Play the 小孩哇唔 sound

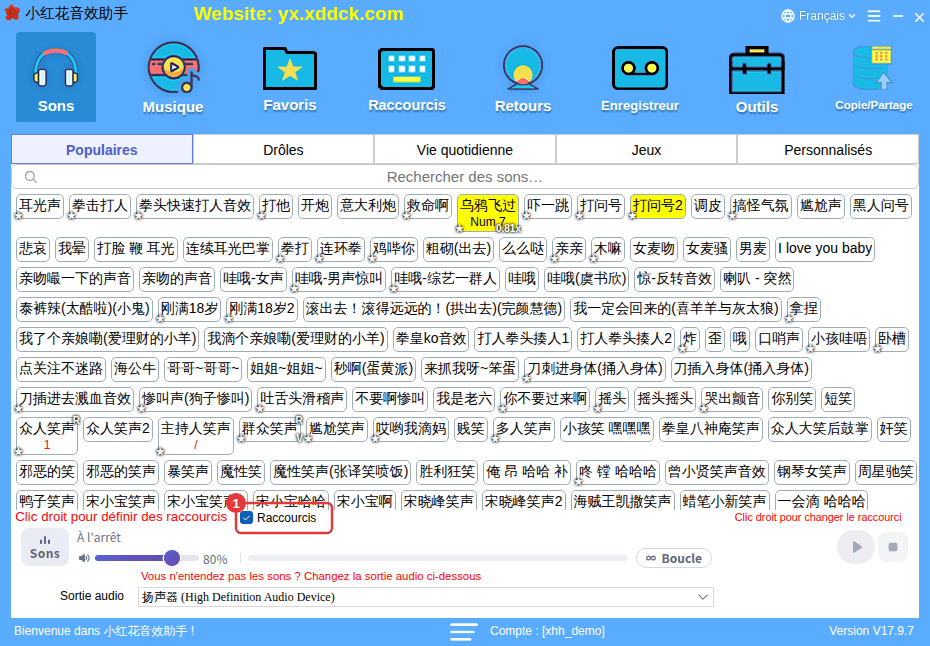tap(839, 339)
